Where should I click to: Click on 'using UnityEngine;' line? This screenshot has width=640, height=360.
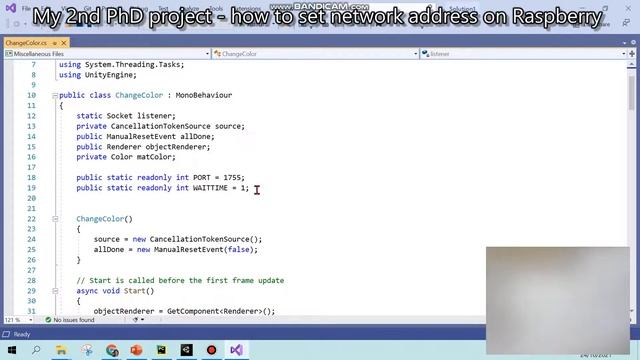pos(98,75)
